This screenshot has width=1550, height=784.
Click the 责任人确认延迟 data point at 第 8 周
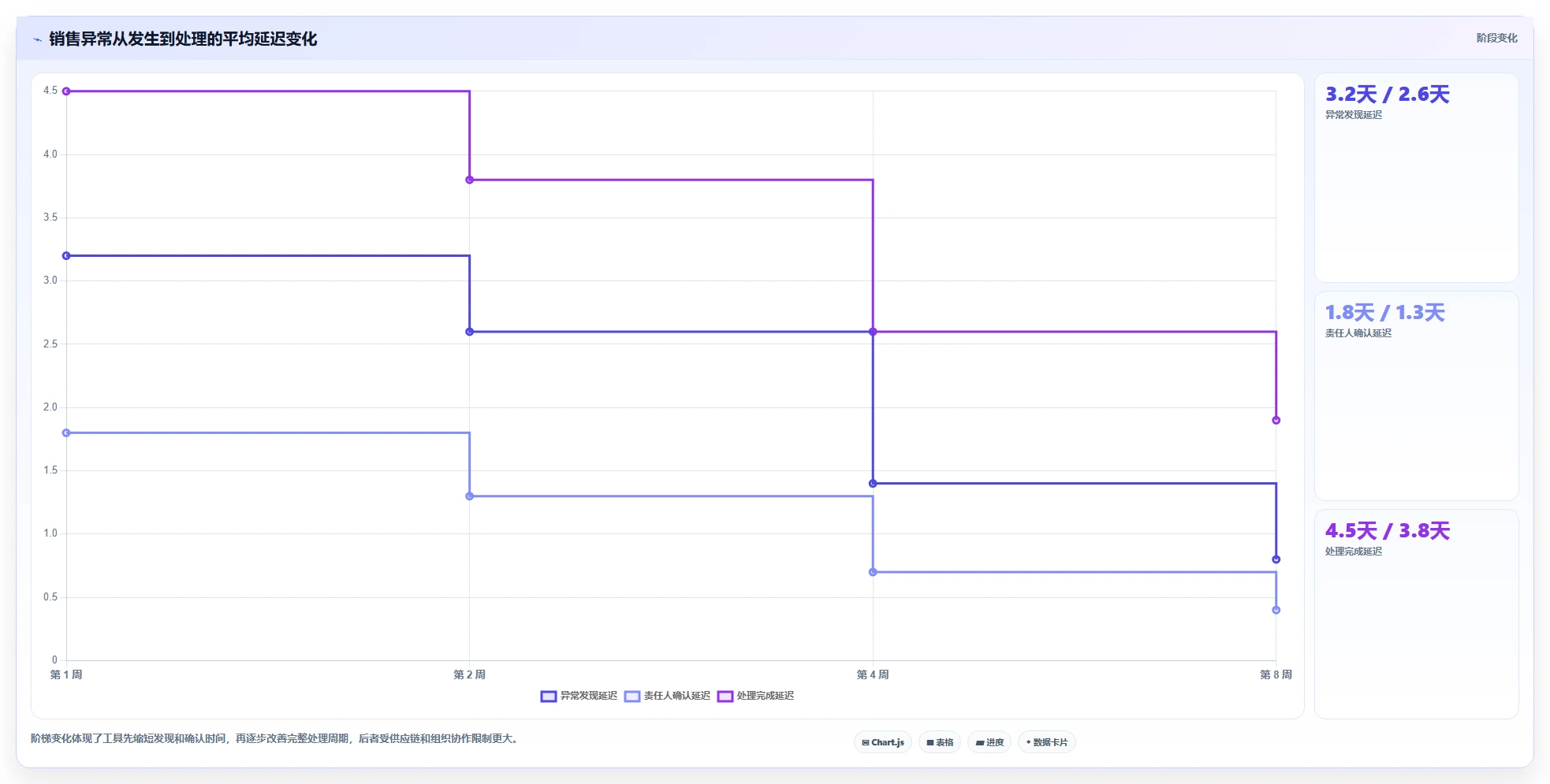1276,610
